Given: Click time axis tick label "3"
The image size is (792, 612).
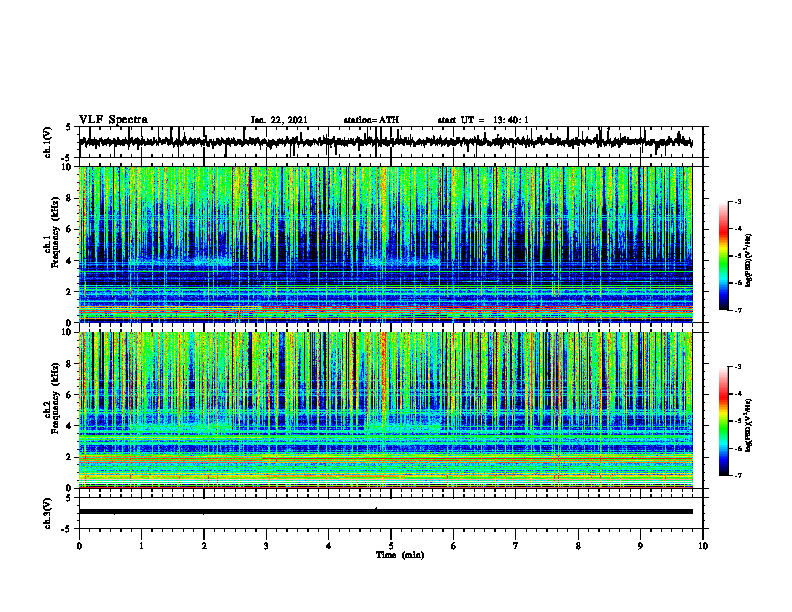Looking at the screenshot, I should click(x=266, y=546).
